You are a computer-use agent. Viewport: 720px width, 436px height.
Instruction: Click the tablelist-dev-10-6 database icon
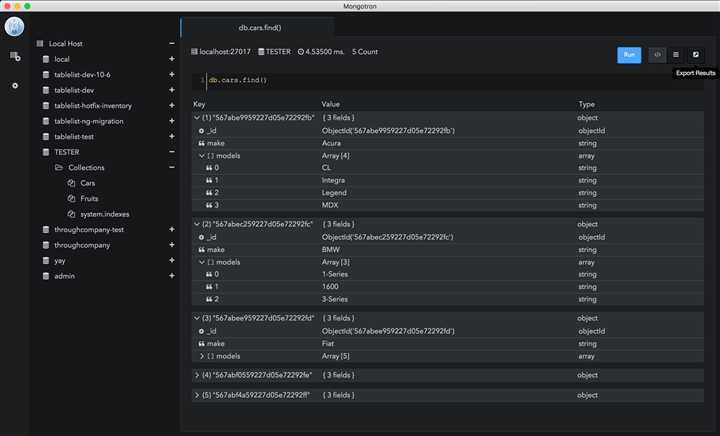tap(45, 74)
